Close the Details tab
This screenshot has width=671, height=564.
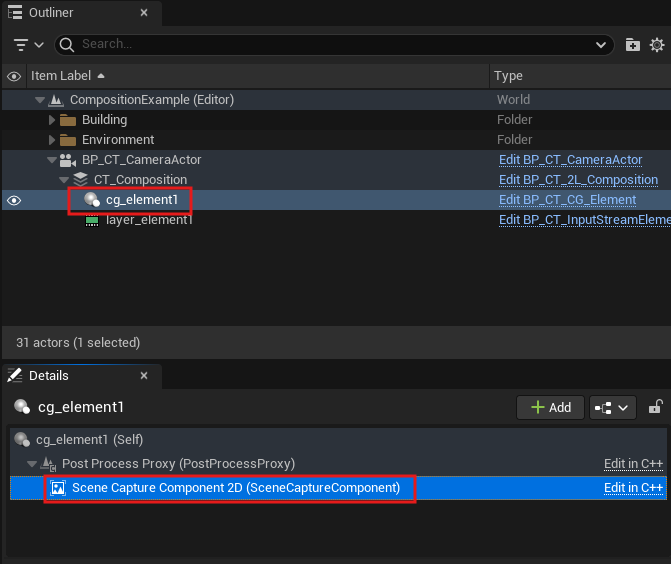[143, 376]
